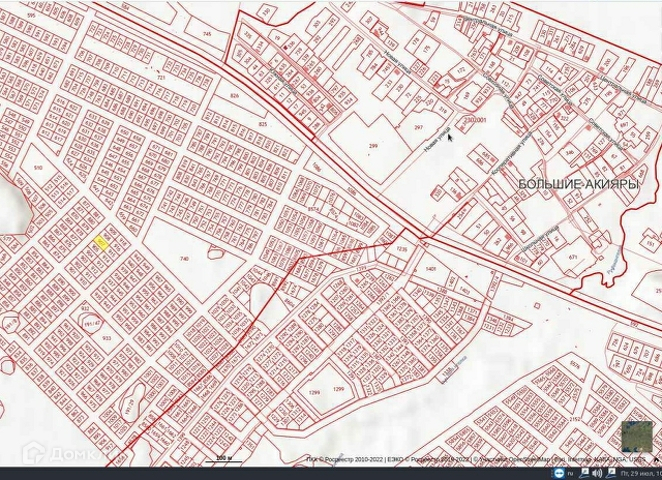This screenshot has height=480, width=662.
Task: Click the blue round tray icon
Action: (x=558, y=472)
